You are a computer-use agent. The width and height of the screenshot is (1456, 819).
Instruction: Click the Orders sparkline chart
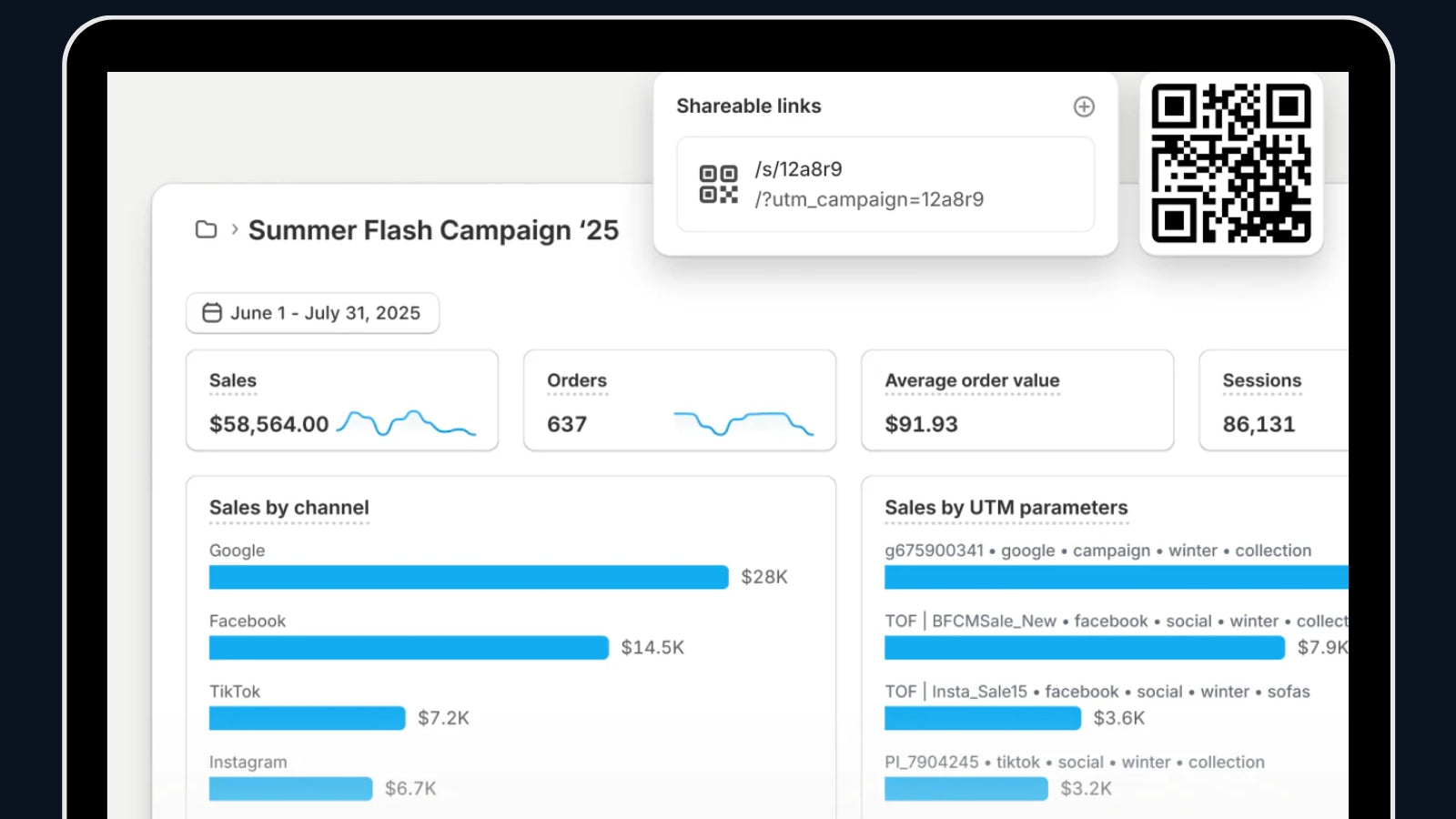click(743, 424)
